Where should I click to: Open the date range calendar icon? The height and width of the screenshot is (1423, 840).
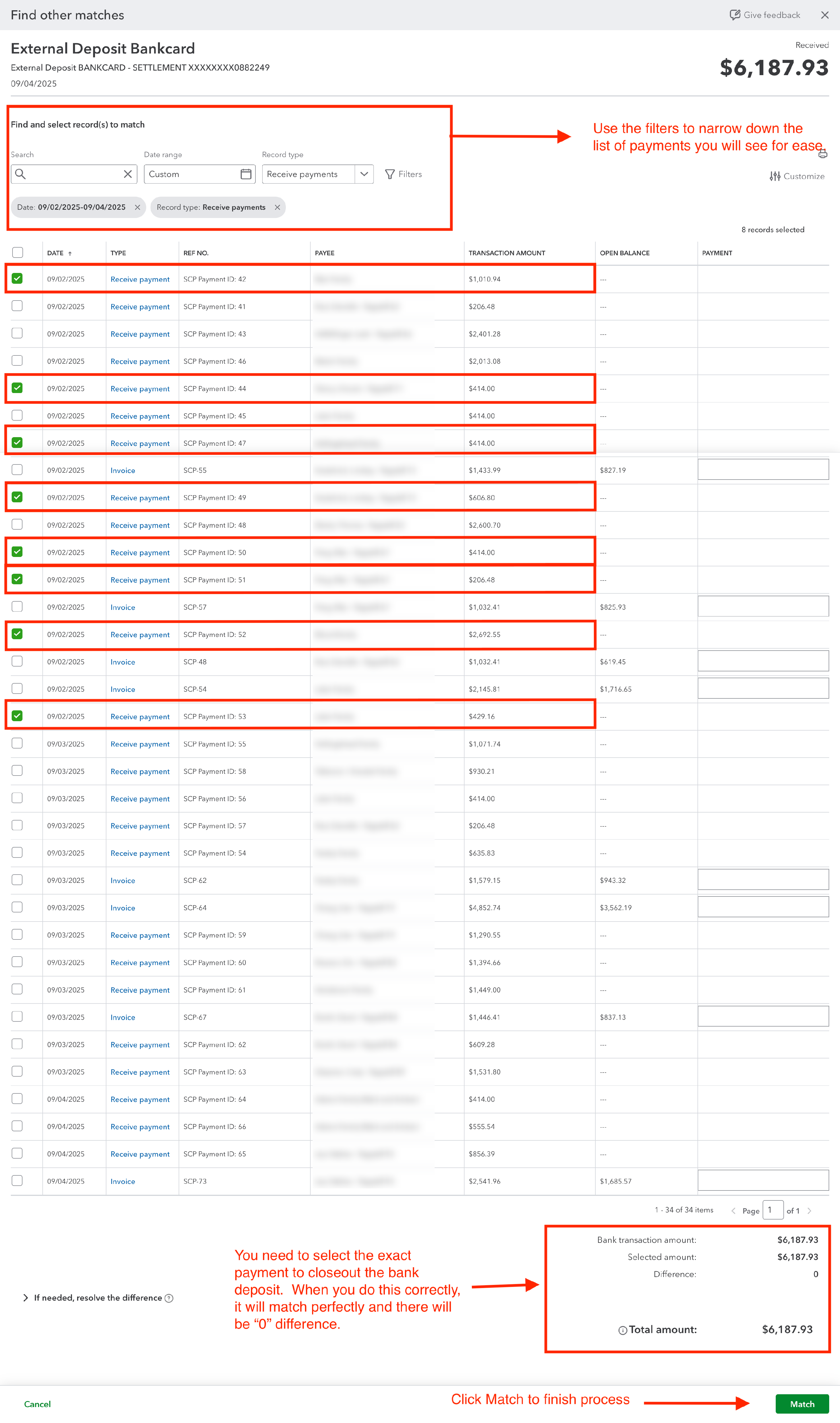246,174
